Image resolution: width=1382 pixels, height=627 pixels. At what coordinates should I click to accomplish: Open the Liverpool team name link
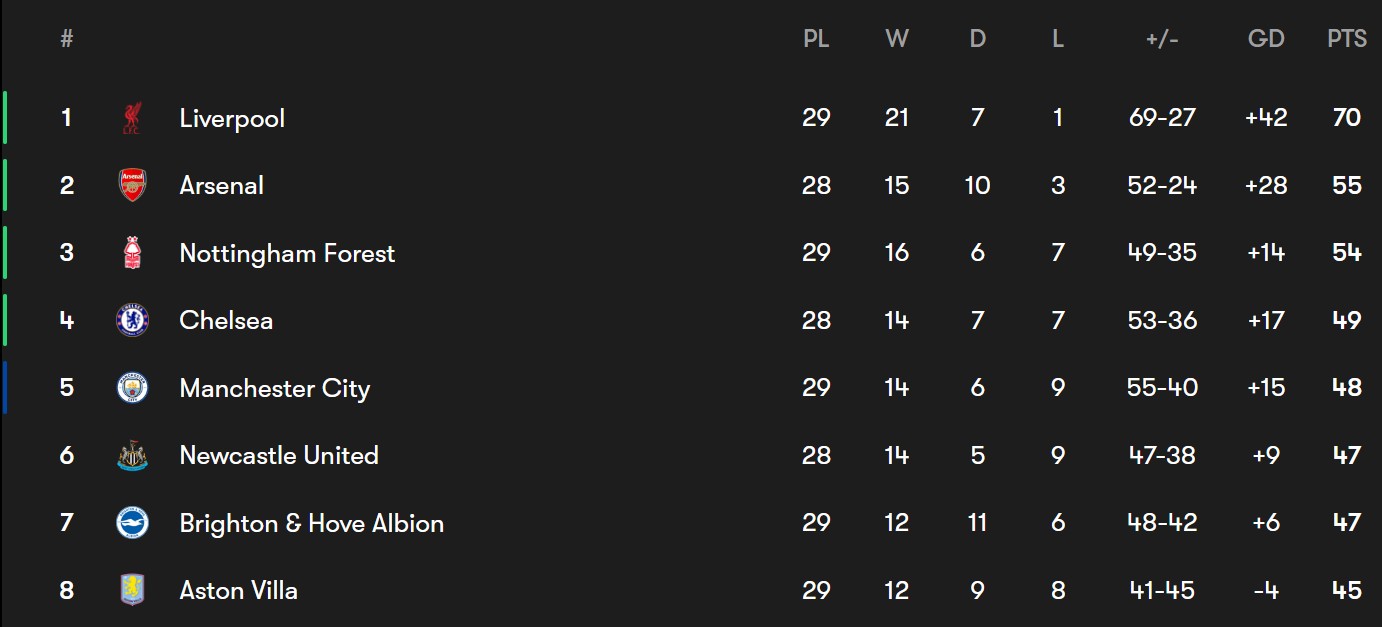tap(232, 118)
